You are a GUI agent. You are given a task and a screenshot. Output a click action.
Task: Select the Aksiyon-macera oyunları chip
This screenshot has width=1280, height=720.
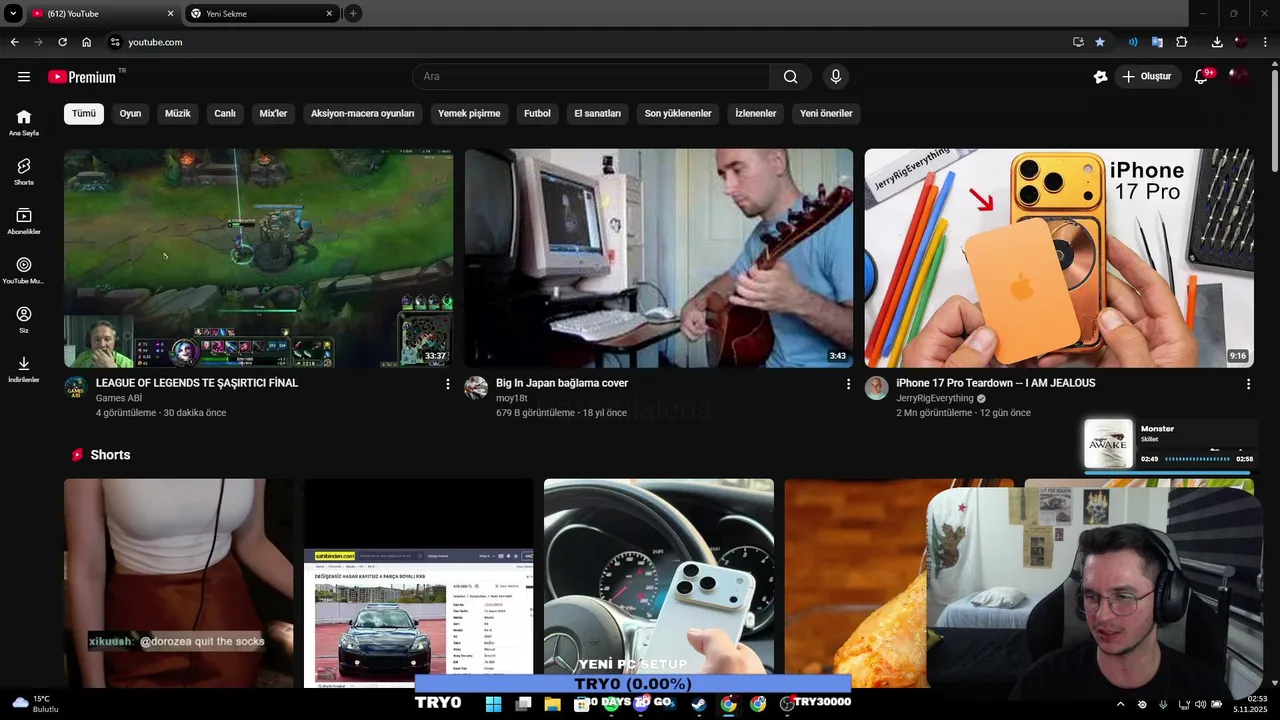(x=362, y=113)
